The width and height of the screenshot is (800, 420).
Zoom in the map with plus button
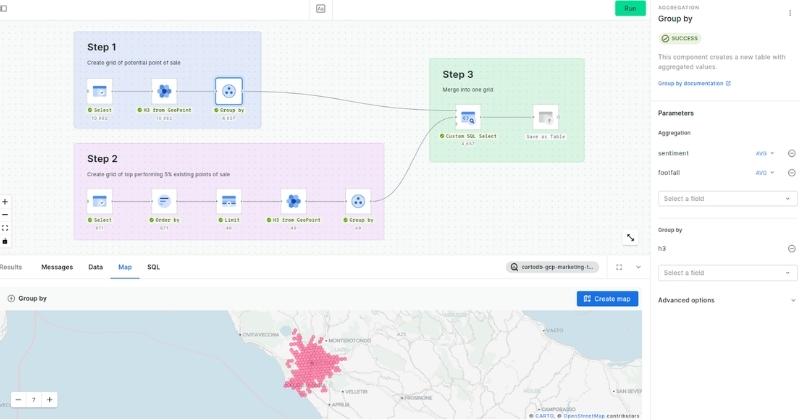50,399
